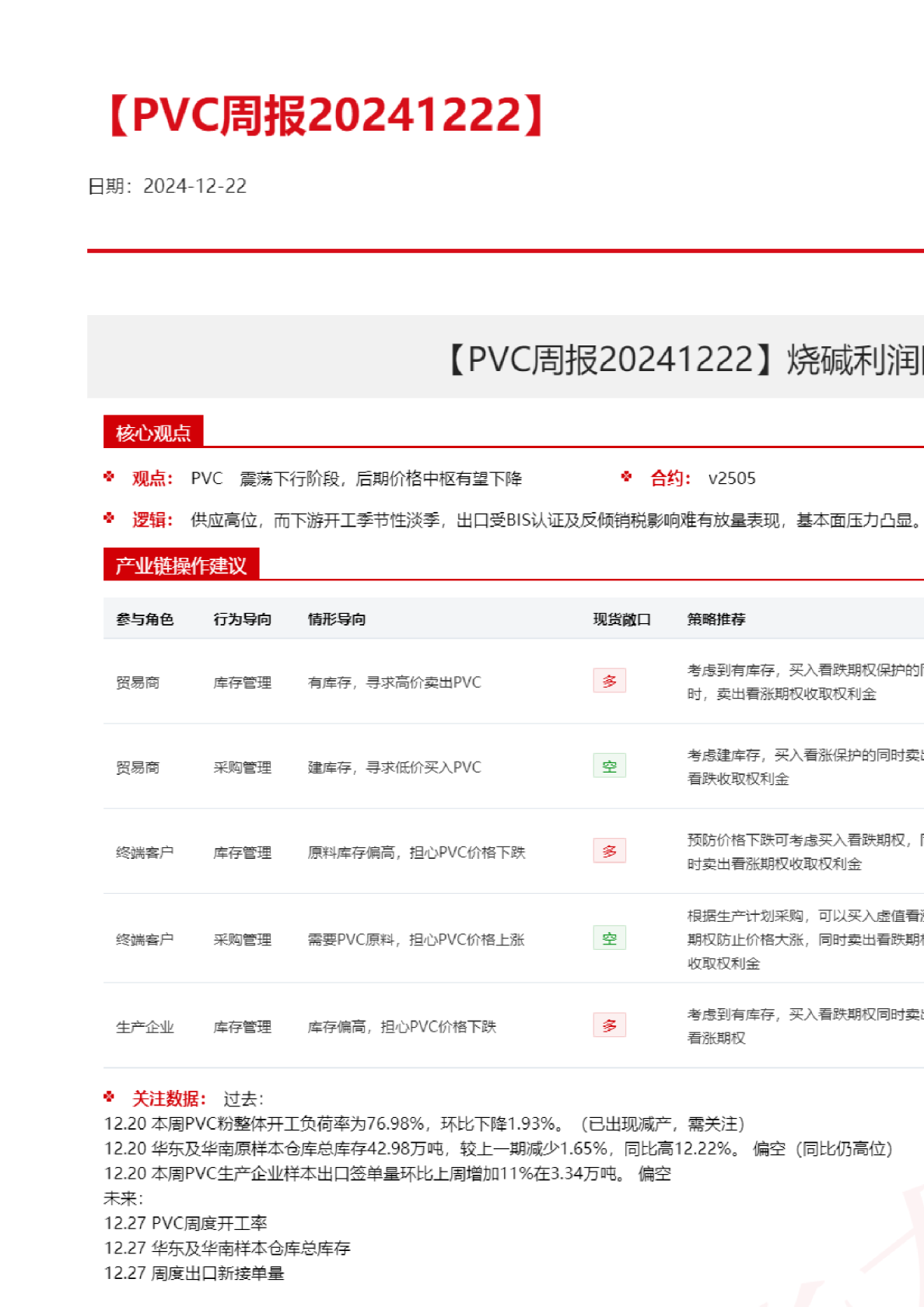Click the 情形导向 column header
This screenshot has width=924, height=1307.
pyautogui.click(x=337, y=619)
